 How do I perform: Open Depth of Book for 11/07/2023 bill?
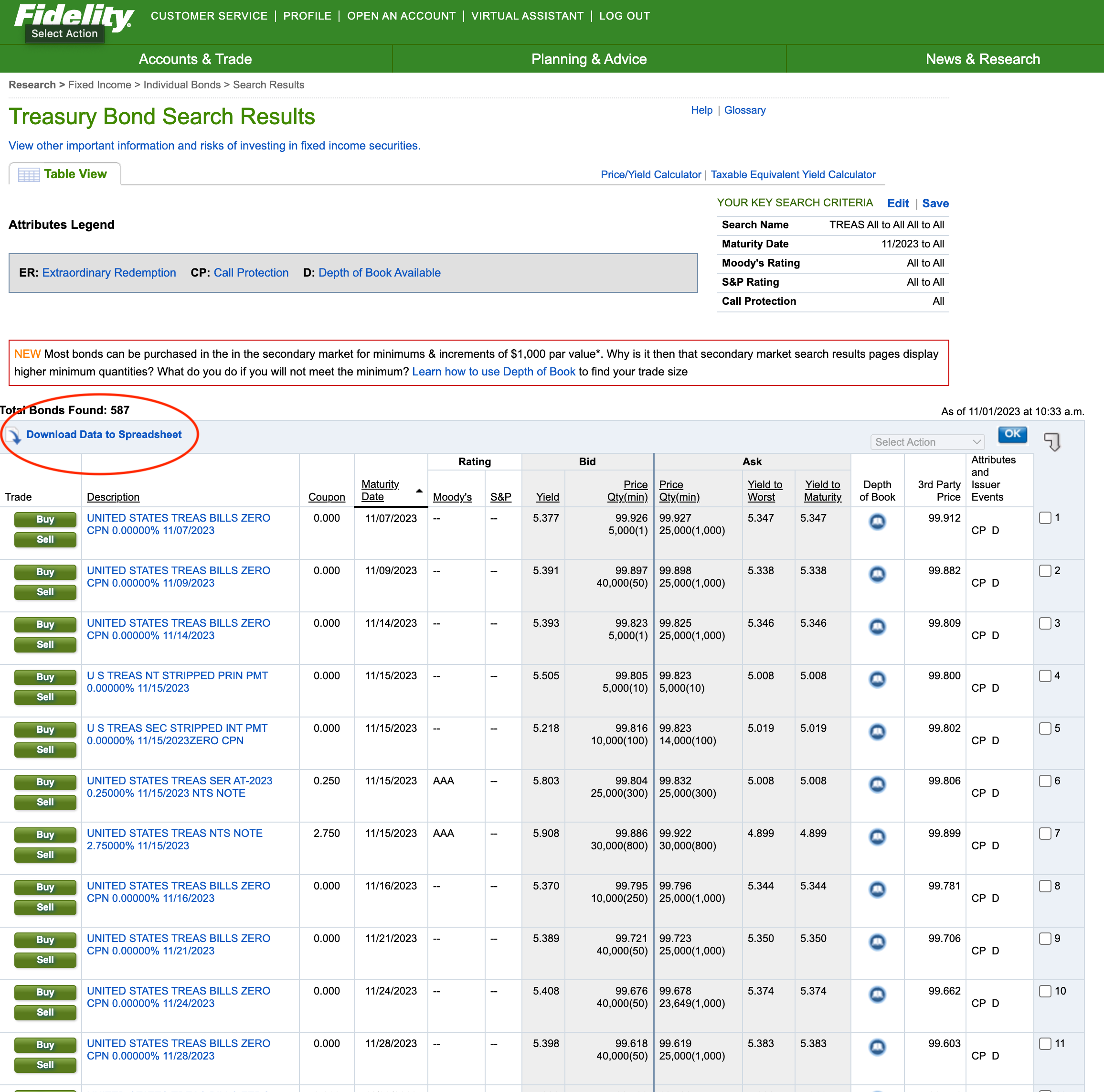click(877, 522)
